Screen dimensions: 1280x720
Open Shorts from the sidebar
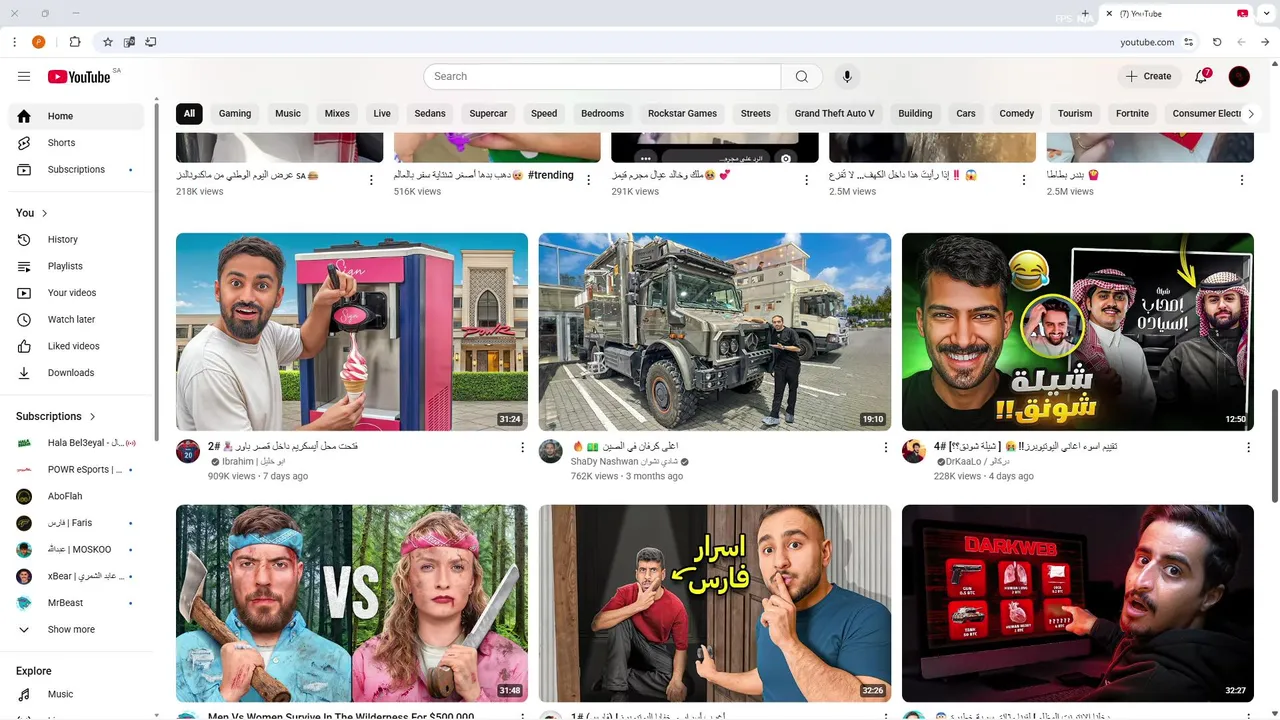[77, 143]
